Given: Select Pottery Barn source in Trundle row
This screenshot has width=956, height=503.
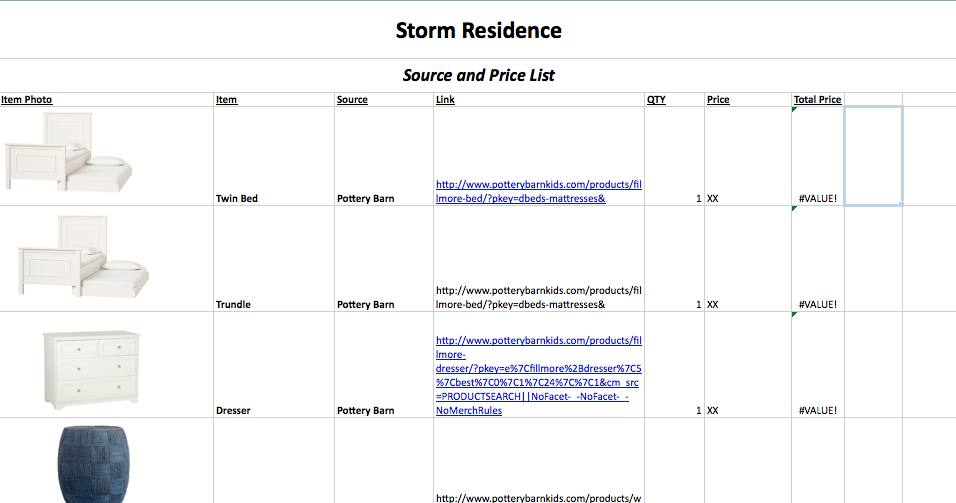Looking at the screenshot, I should (x=384, y=259).
